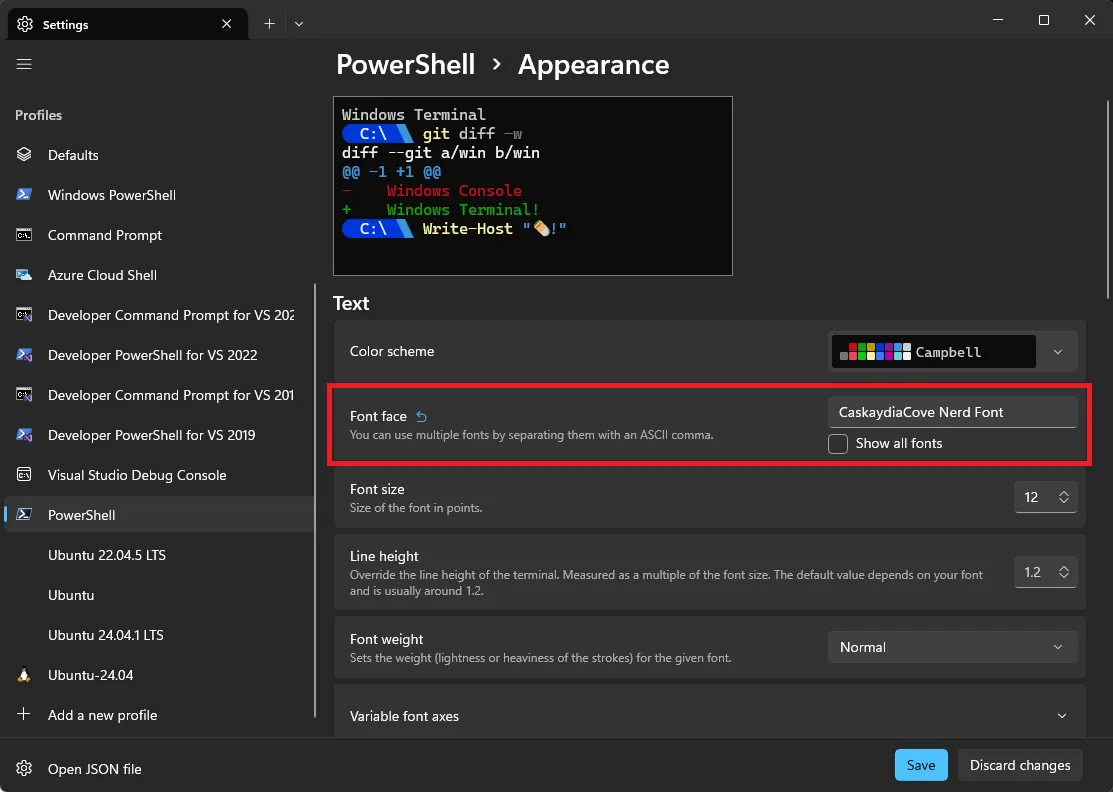The image size is (1113, 792).
Task: Click the plus icon to add a profile
Action: click(24, 715)
